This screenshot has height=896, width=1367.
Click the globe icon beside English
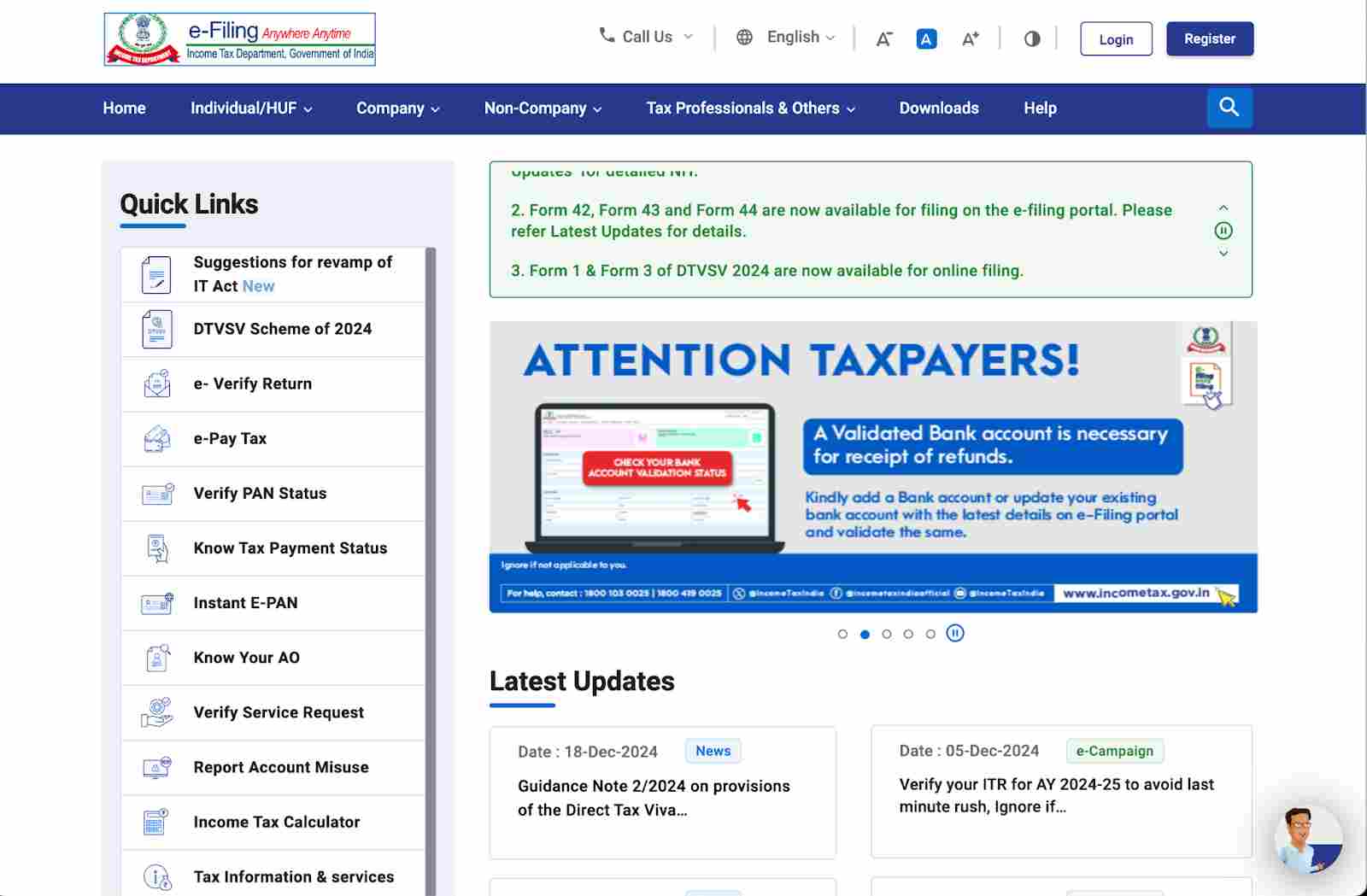coord(744,37)
